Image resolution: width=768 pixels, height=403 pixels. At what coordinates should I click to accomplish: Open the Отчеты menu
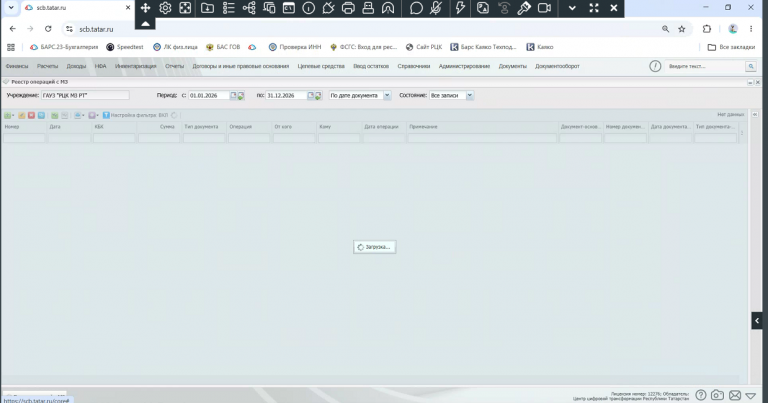174,66
